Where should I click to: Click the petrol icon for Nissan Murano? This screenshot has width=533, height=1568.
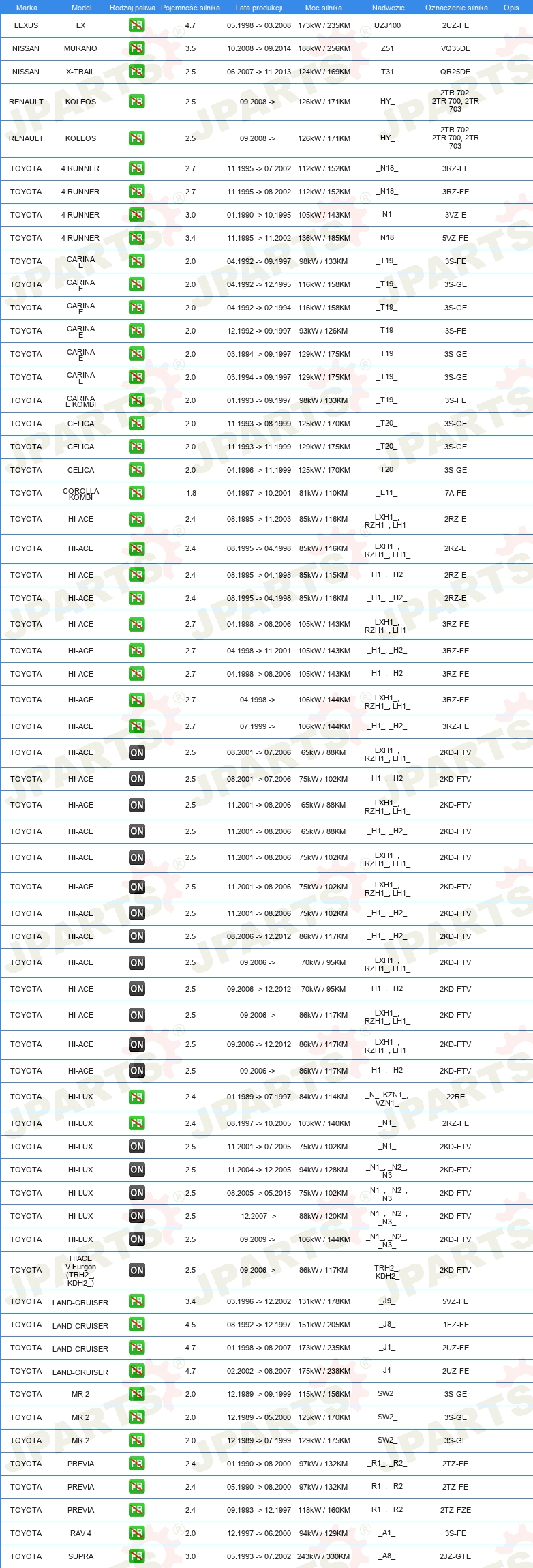click(x=137, y=48)
